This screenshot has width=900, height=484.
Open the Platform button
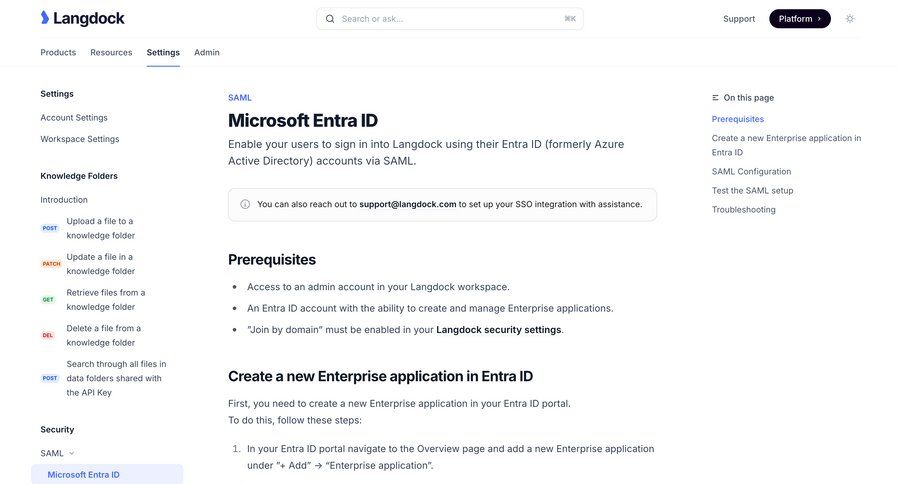(x=800, y=19)
